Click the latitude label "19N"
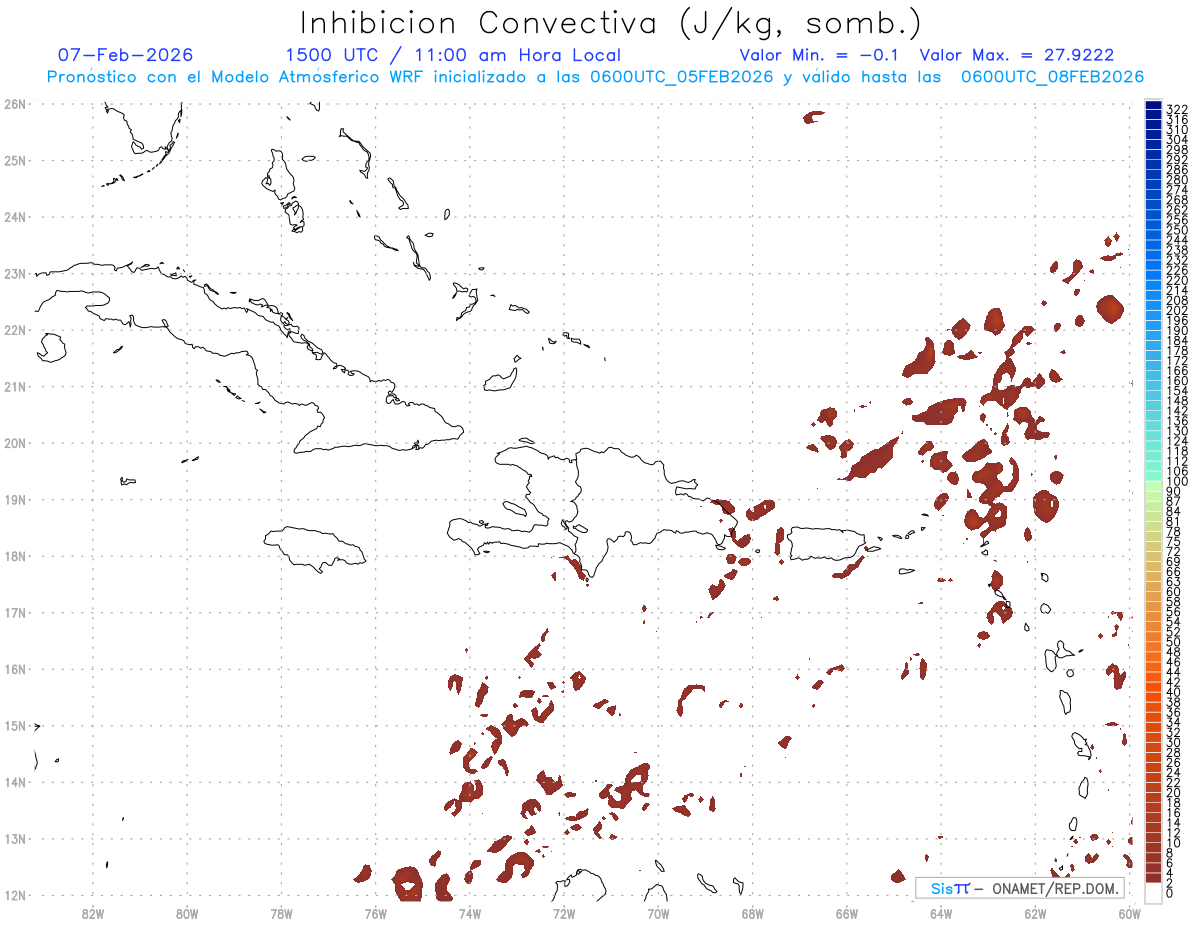The image size is (1200, 927). (x=14, y=499)
